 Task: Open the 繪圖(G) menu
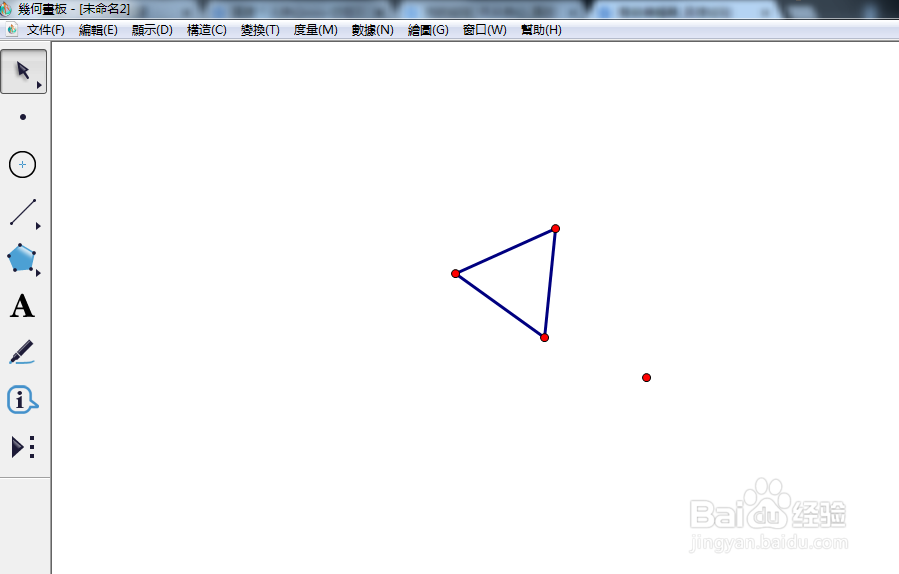pyautogui.click(x=428, y=30)
